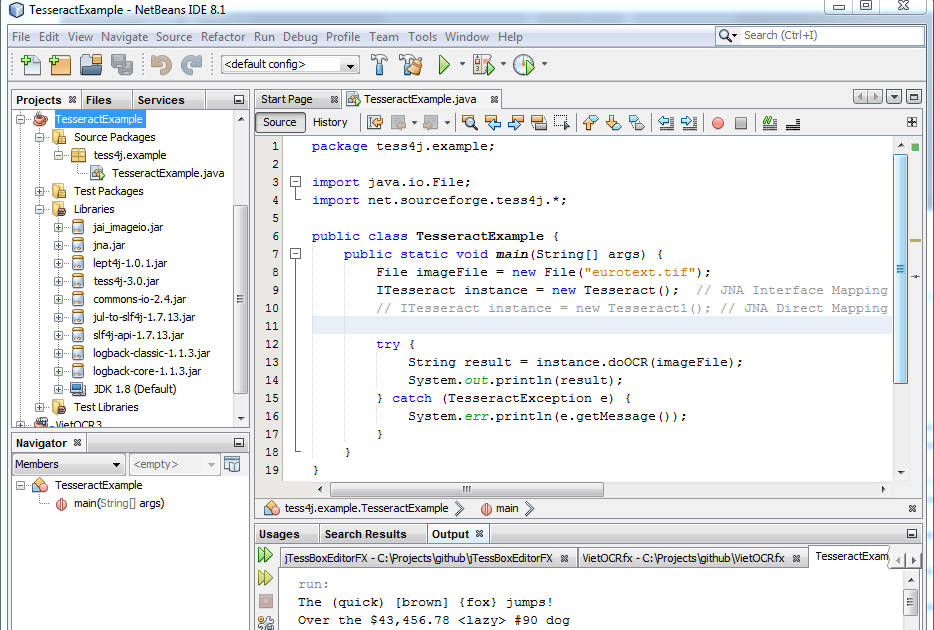
Task: Click the Shift Line Left icon
Action: point(665,123)
